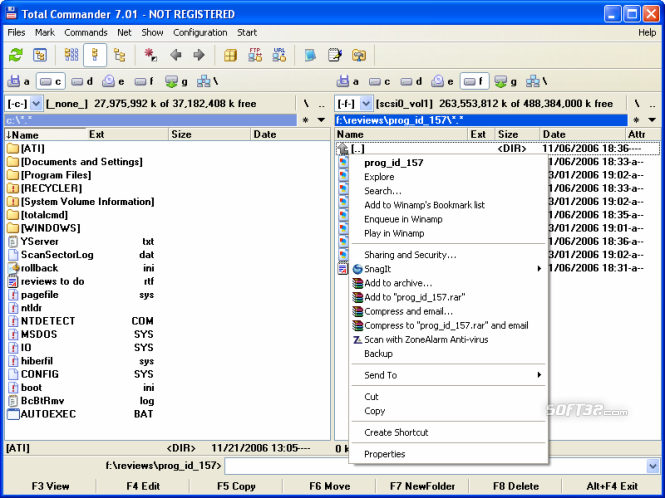Image resolution: width=665 pixels, height=498 pixels.
Task: Go forward with the right arrow icon
Action: [x=199, y=55]
